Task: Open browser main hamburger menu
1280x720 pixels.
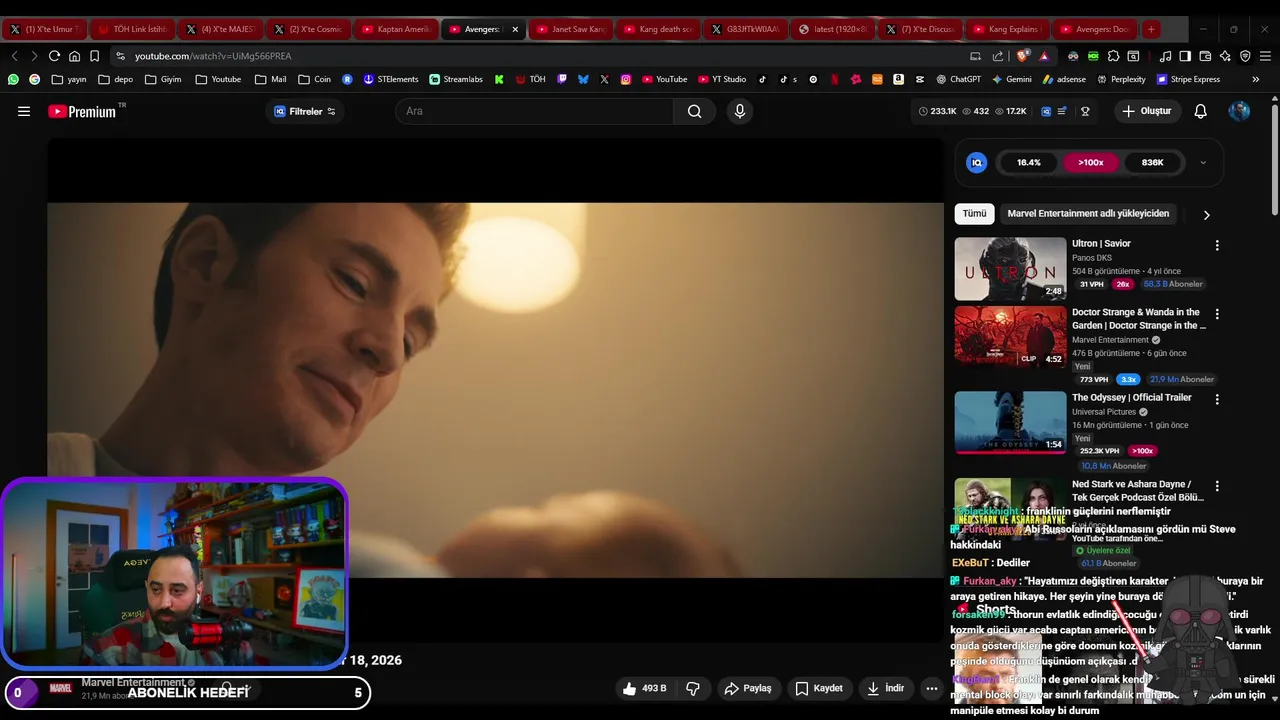Action: coord(1265,56)
